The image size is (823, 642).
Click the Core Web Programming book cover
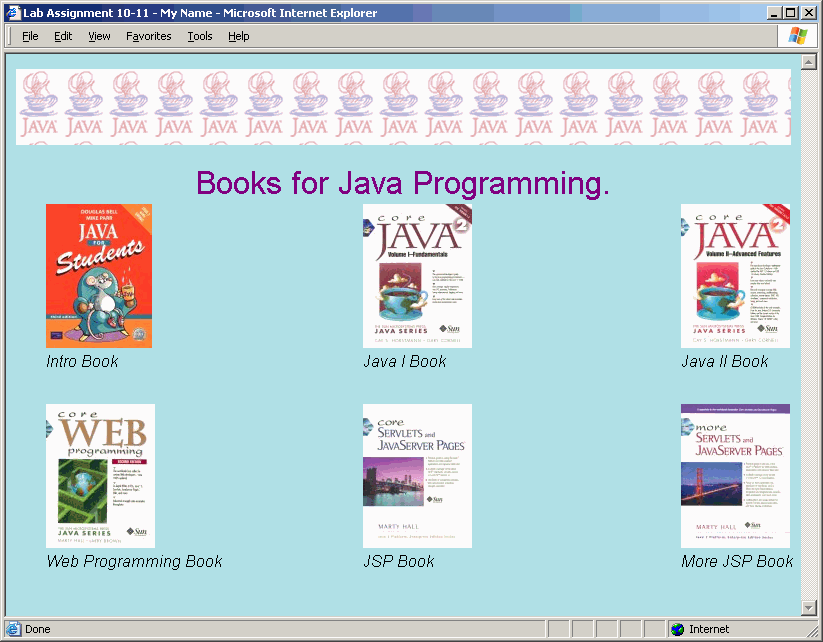pyautogui.click(x=100, y=476)
